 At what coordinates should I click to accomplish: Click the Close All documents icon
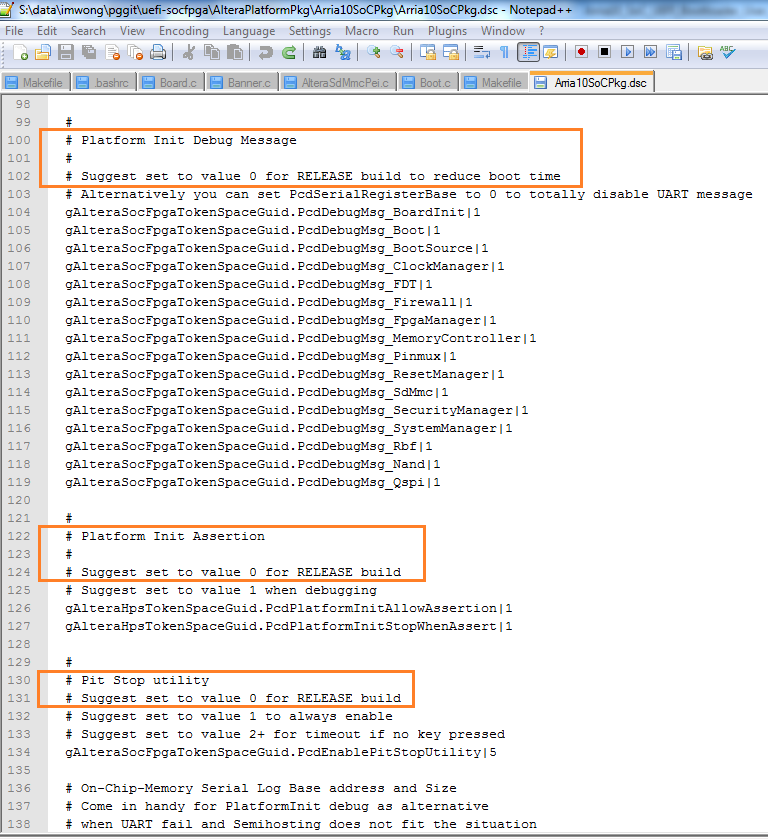tap(135, 52)
